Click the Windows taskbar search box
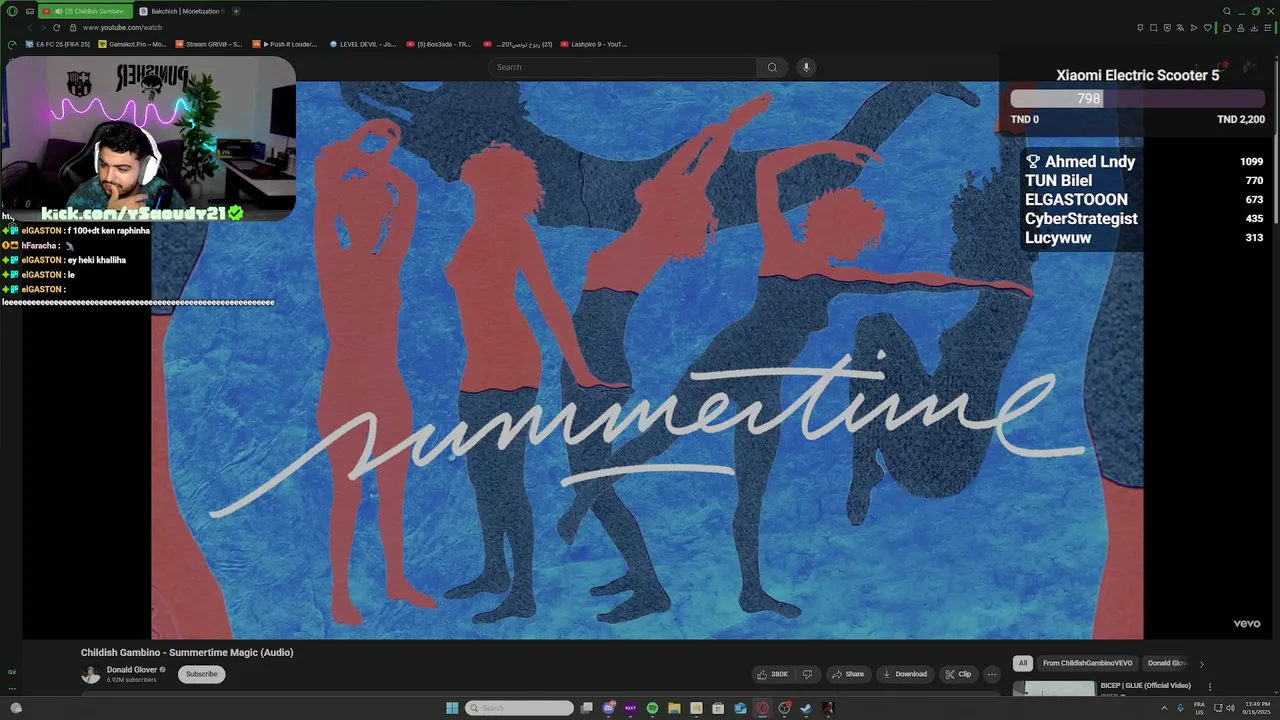The height and width of the screenshot is (720, 1280). pyautogui.click(x=520, y=708)
